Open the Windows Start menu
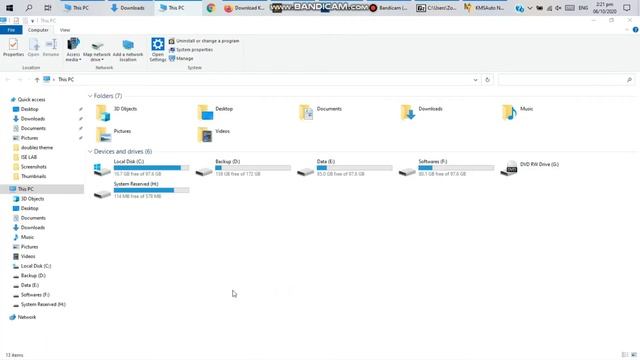This screenshot has height=360, width=640. point(9,8)
